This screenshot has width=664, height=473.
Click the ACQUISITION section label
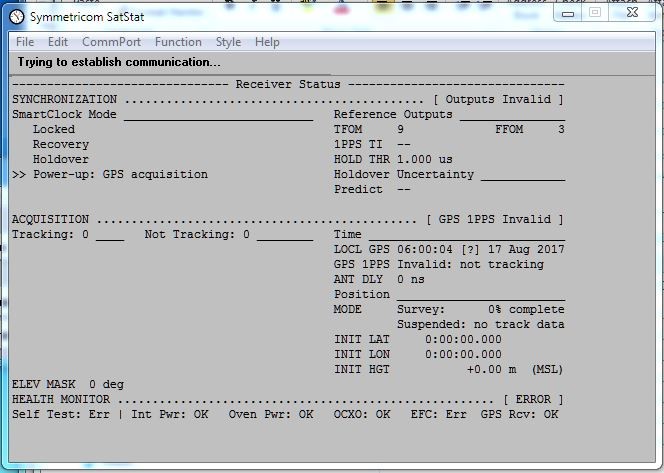click(x=50, y=219)
